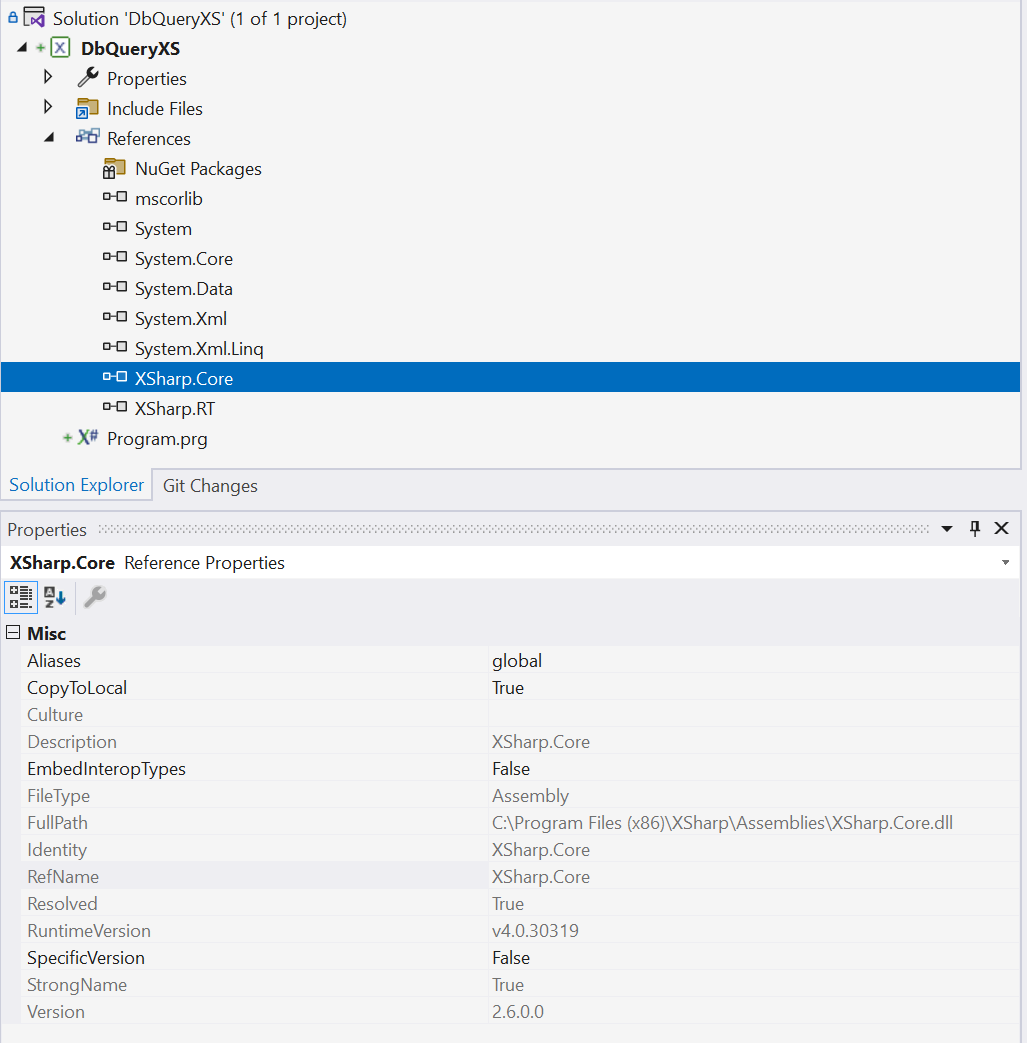Select the mscorlib reference

coord(168,199)
